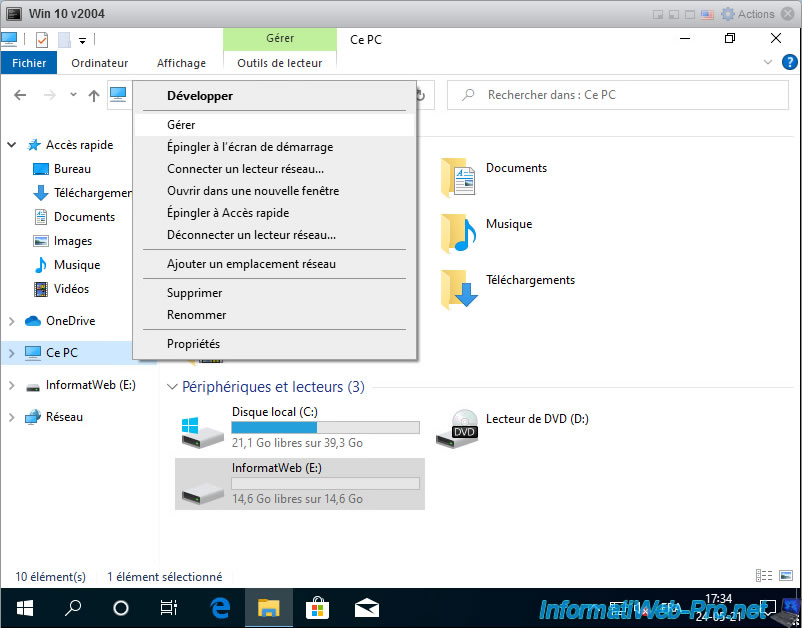This screenshot has height=628, width=802.
Task: Click the Disque local (C:) usage bar
Action: click(x=325, y=428)
